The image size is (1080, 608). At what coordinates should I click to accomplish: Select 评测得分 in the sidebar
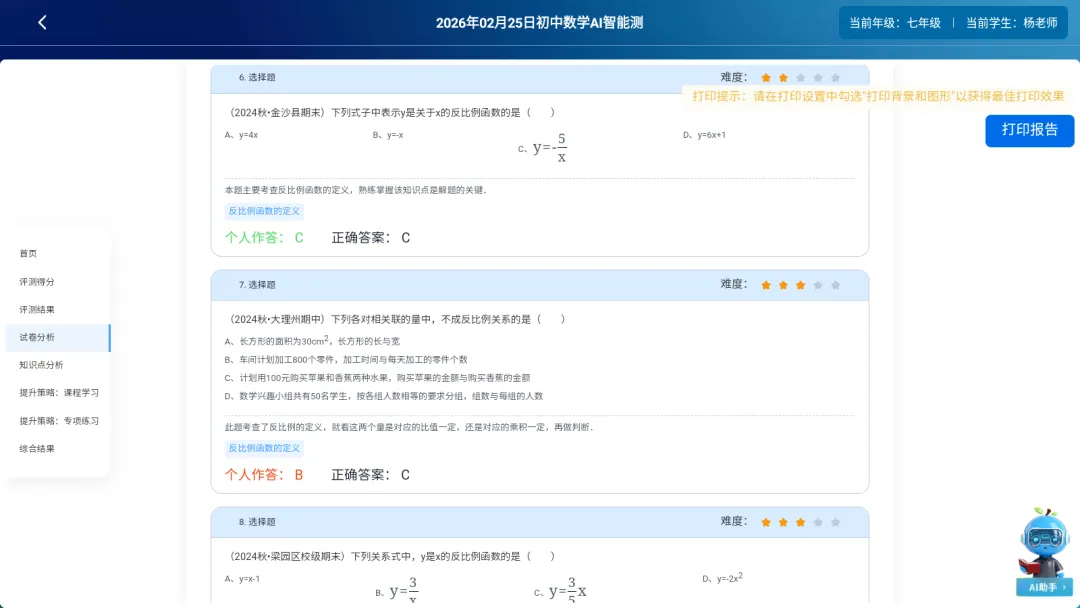coord(37,282)
